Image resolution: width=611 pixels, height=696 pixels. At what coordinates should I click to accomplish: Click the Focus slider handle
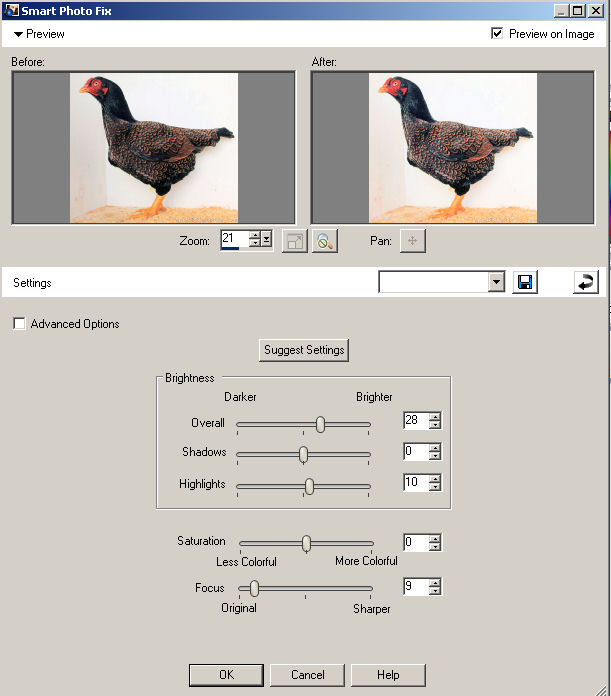coord(254,589)
